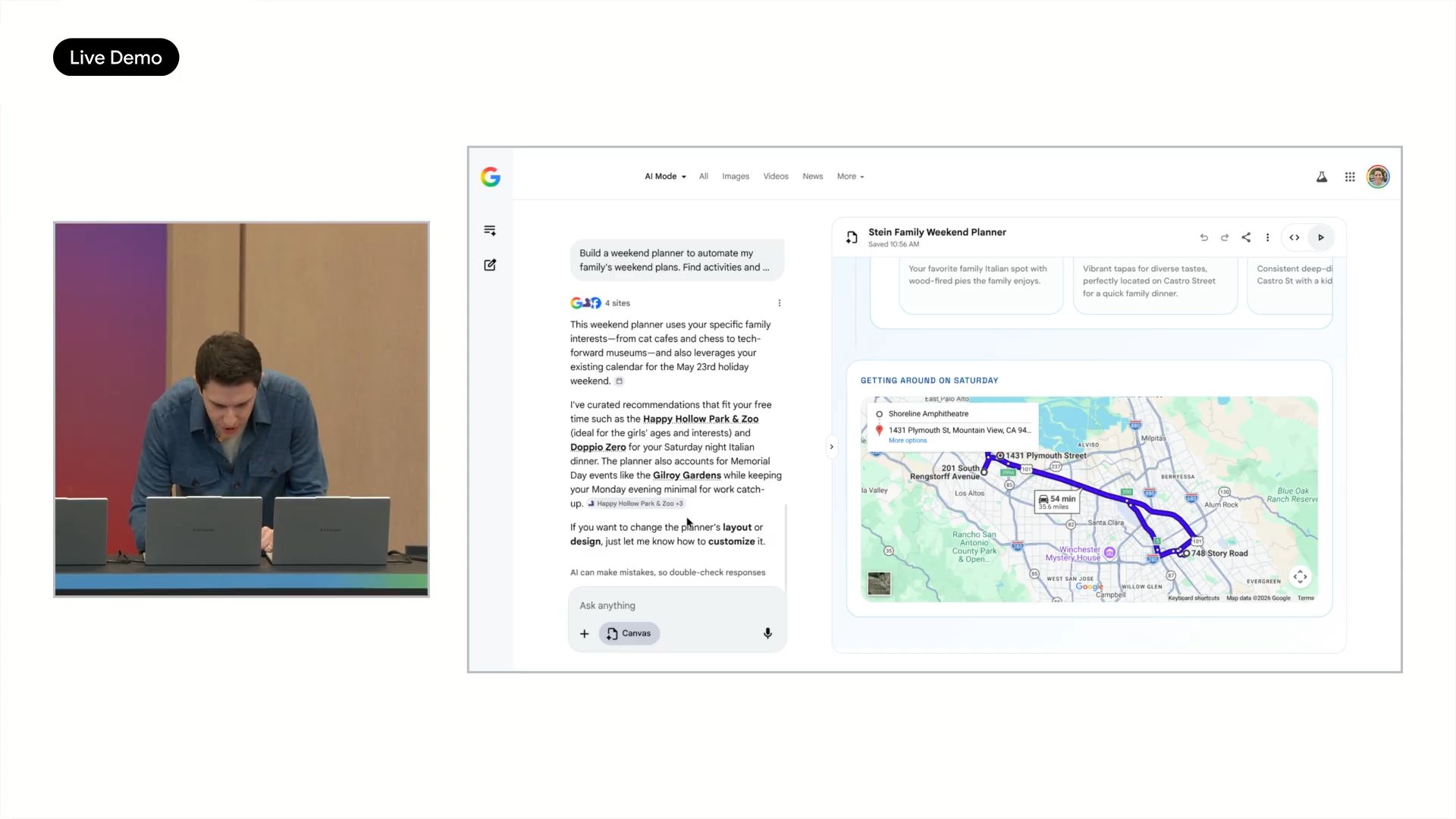This screenshot has height=819, width=1456.
Task: Open the Gilroy Gardens link
Action: [687, 475]
